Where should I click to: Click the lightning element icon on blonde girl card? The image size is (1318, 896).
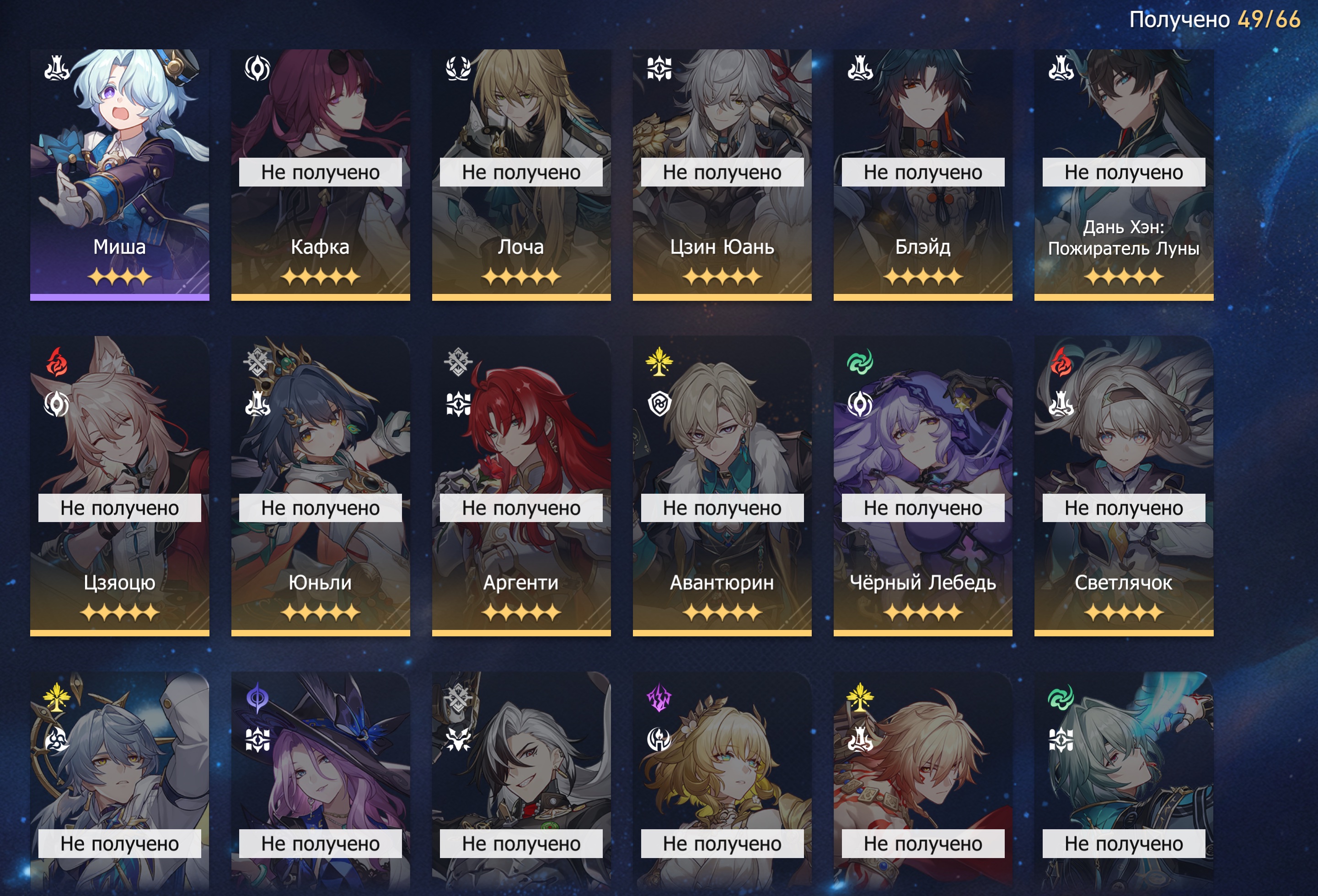coord(659,698)
